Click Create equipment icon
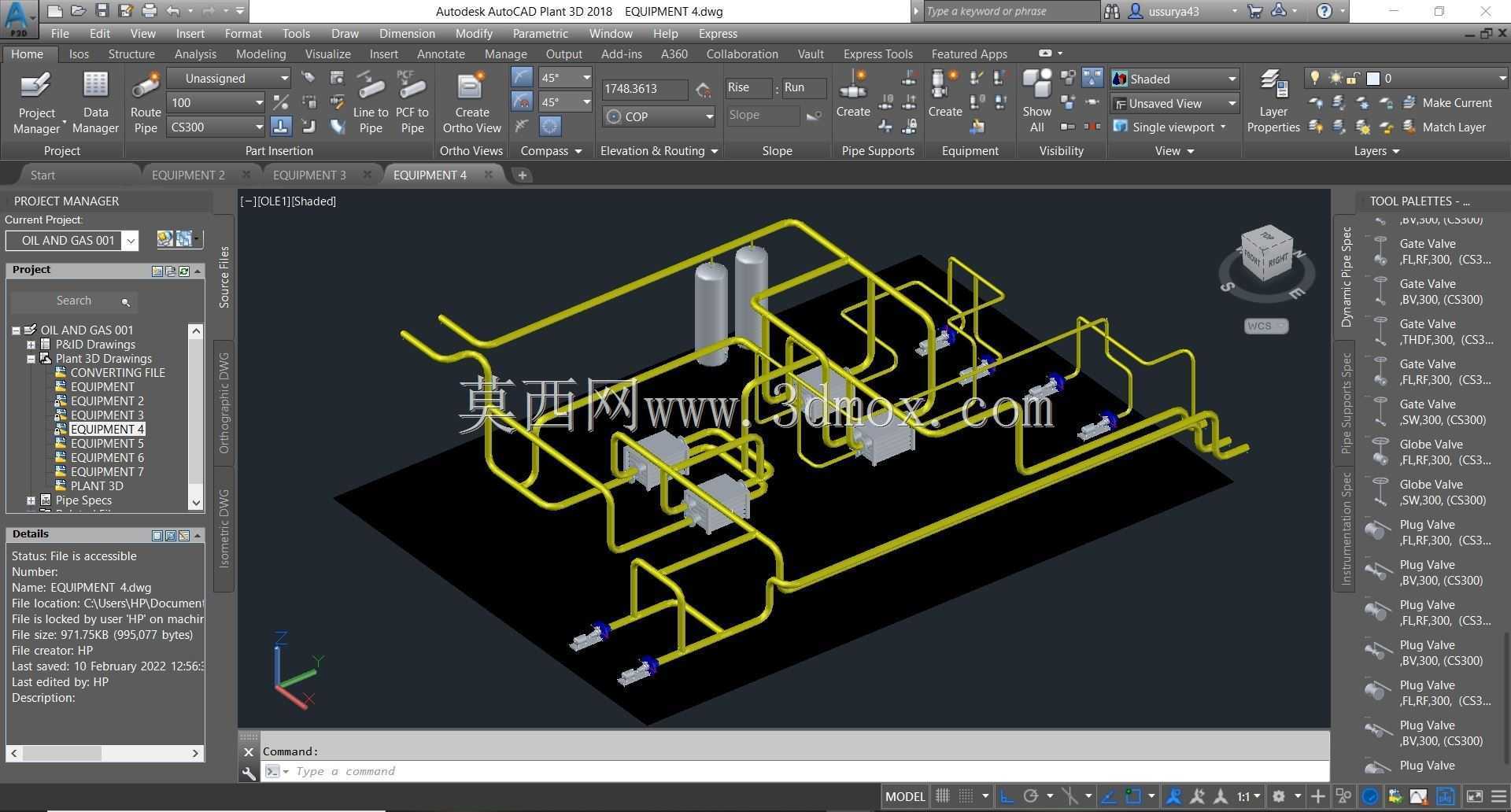The image size is (1511, 812). (x=944, y=94)
